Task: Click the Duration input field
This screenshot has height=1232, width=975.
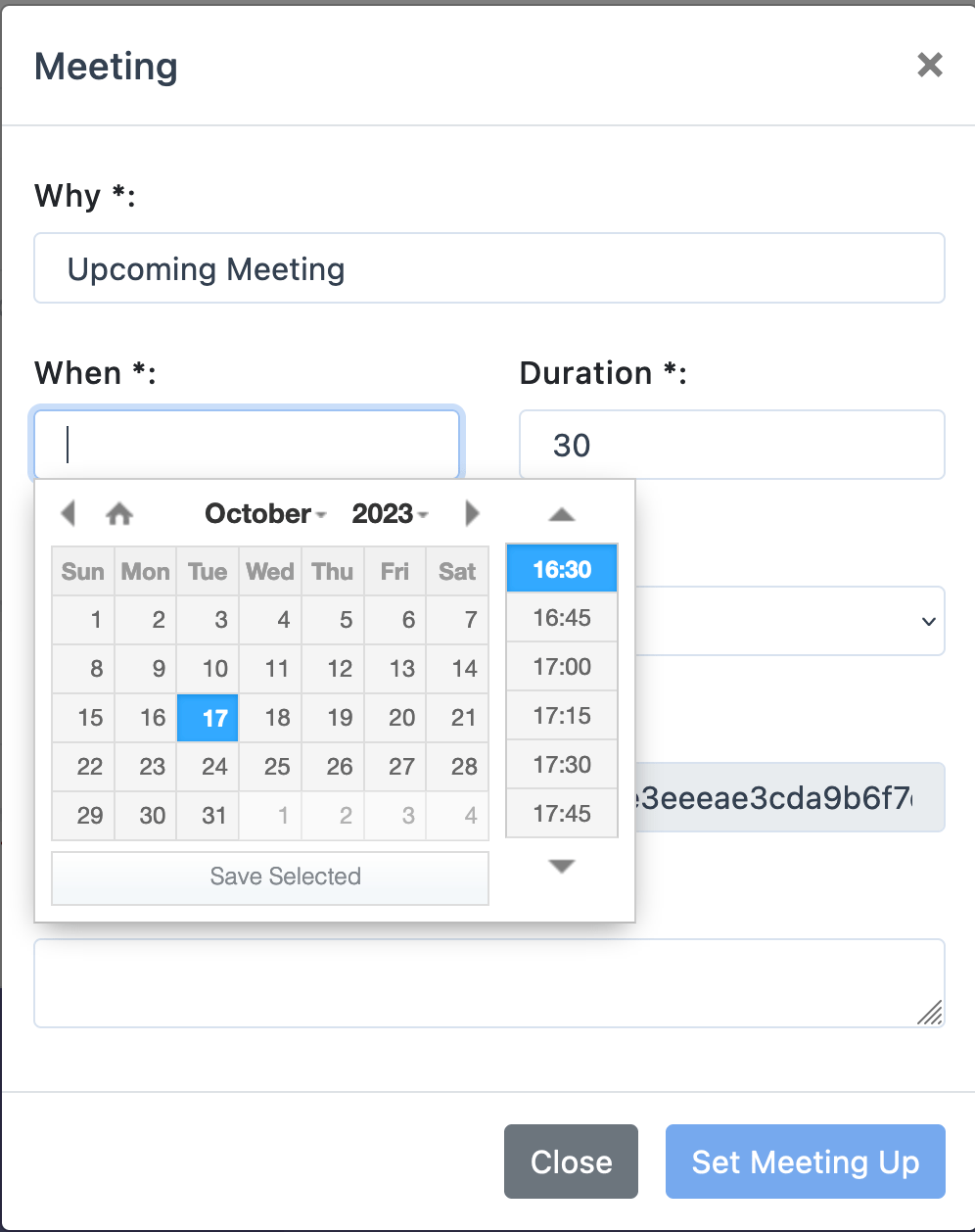Action: pyautogui.click(x=731, y=446)
